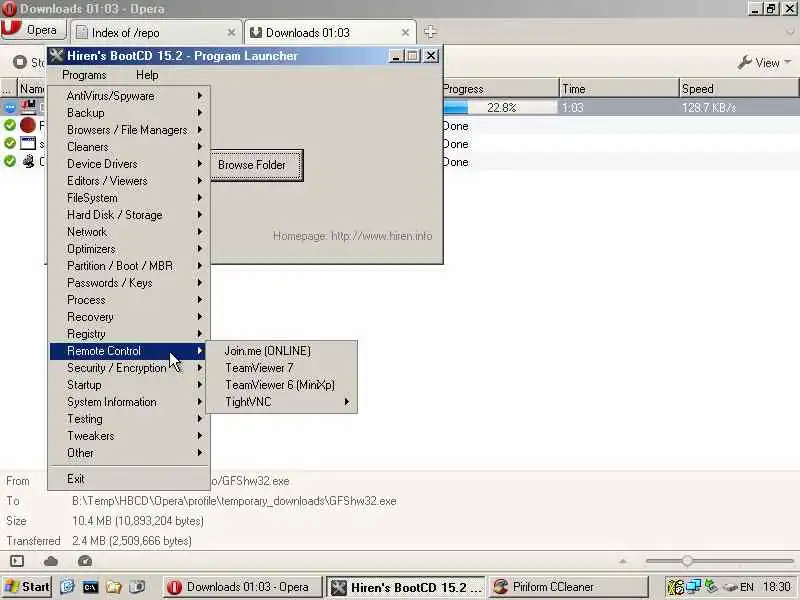Open FileSystem category
This screenshot has height=600, width=800.
tap(130, 198)
